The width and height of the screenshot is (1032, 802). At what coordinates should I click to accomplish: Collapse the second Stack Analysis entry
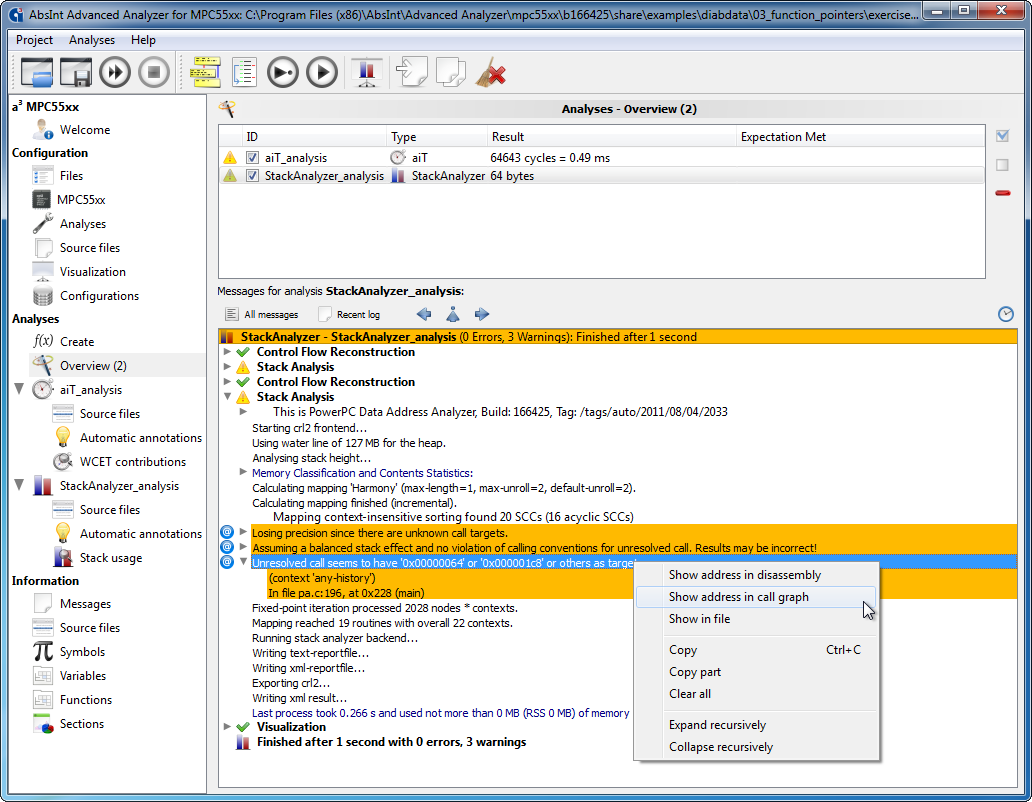tap(227, 397)
